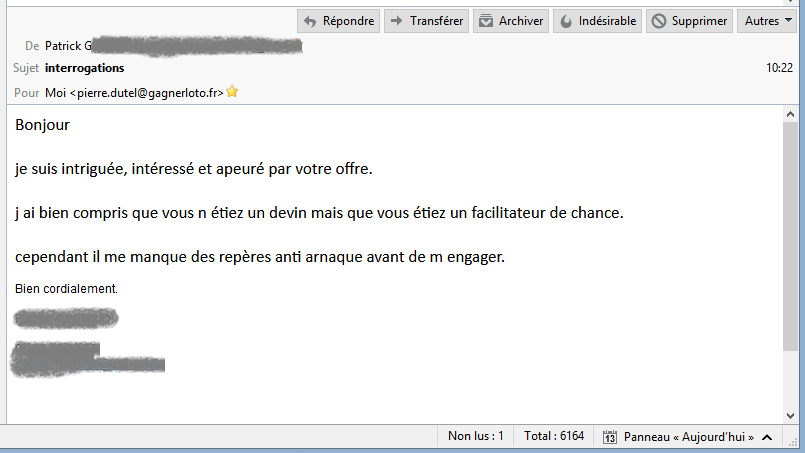The image size is (805, 453).
Task: Click the Répondre button label
Action: (349, 21)
